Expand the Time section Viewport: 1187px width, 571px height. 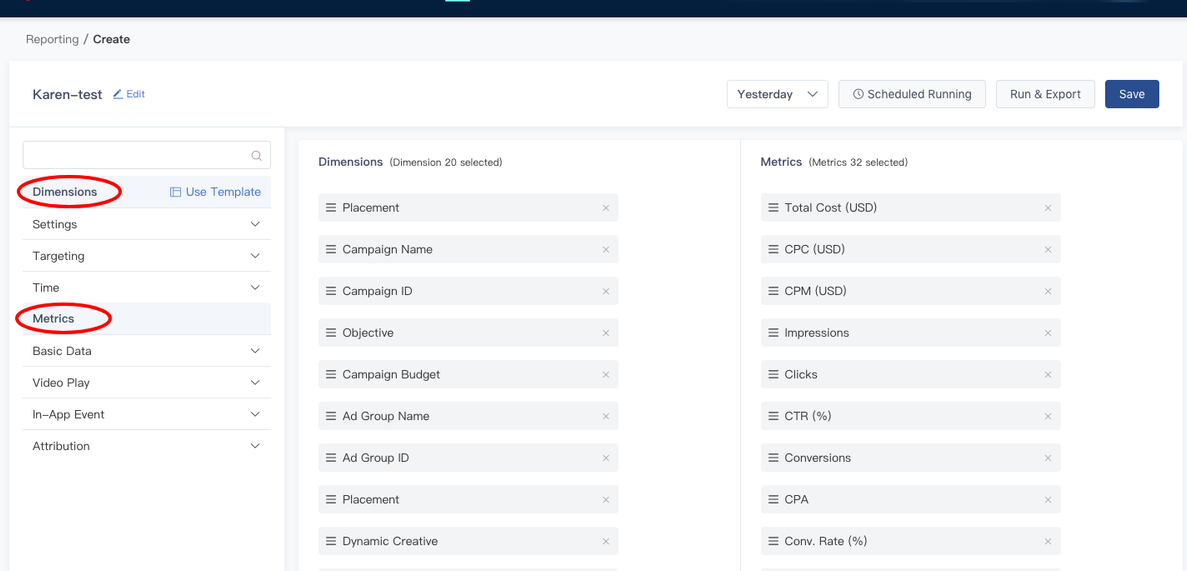pyautogui.click(x=147, y=288)
